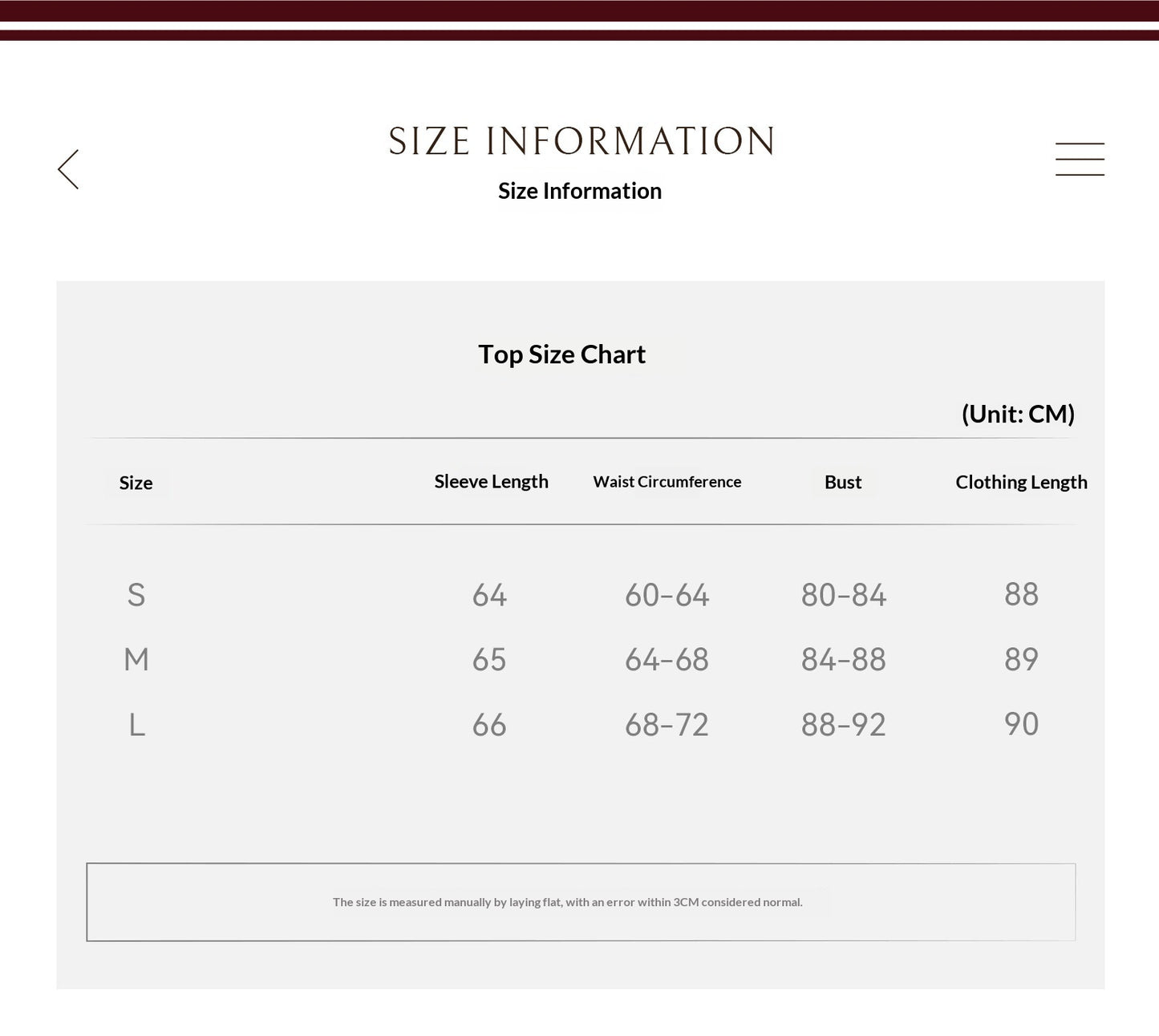Click the 84-88 bust value
Screen dimensions: 1159x1036
point(843,660)
